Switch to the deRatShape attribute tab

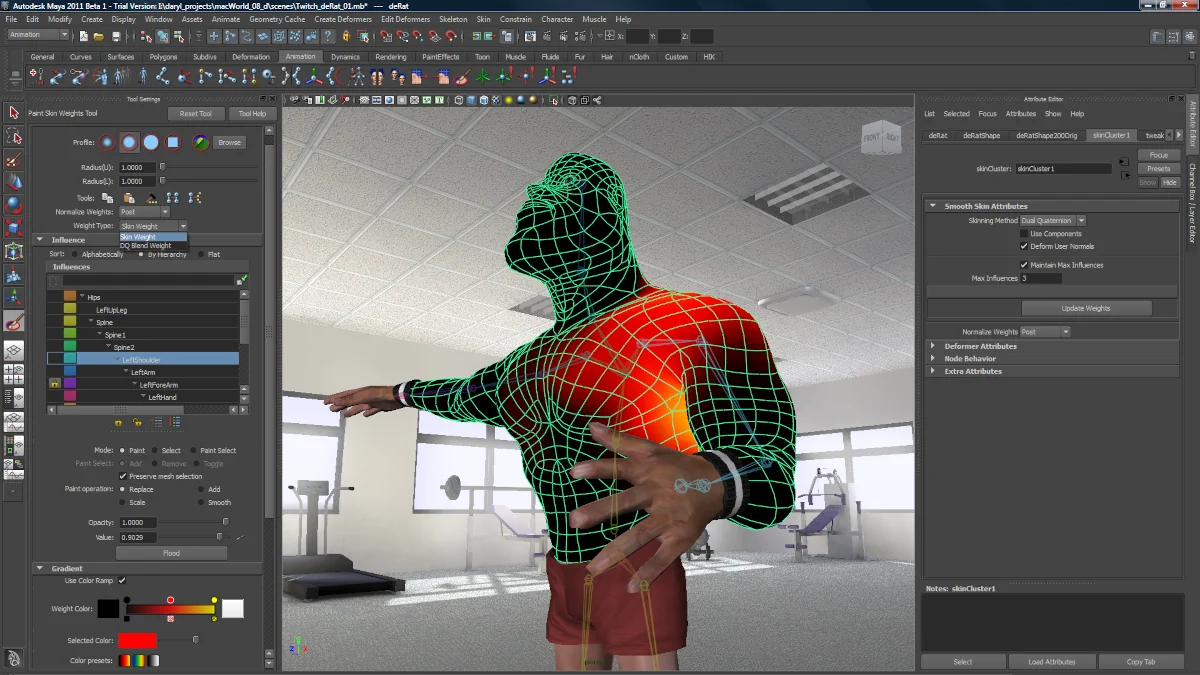pyautogui.click(x=981, y=135)
